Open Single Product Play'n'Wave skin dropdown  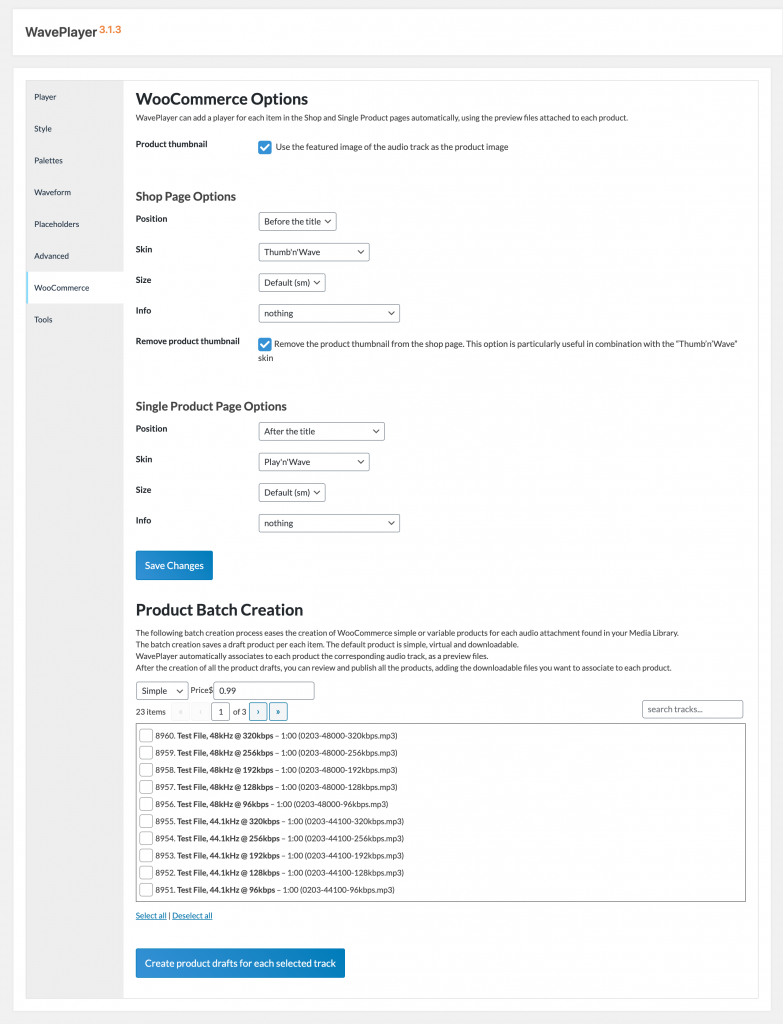pyautogui.click(x=313, y=462)
